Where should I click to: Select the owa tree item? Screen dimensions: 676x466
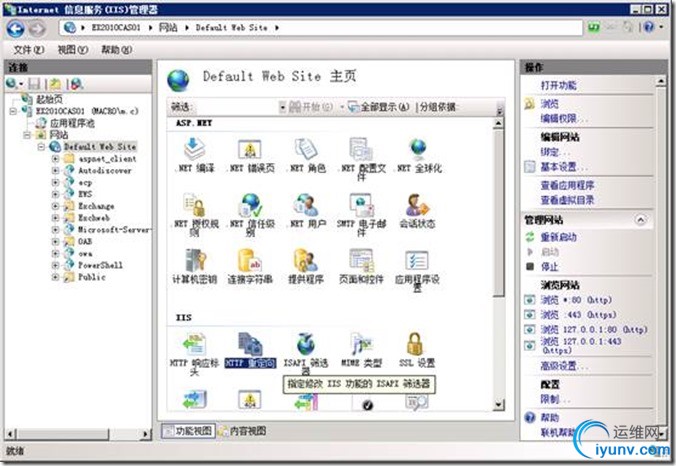pyautogui.click(x=85, y=253)
